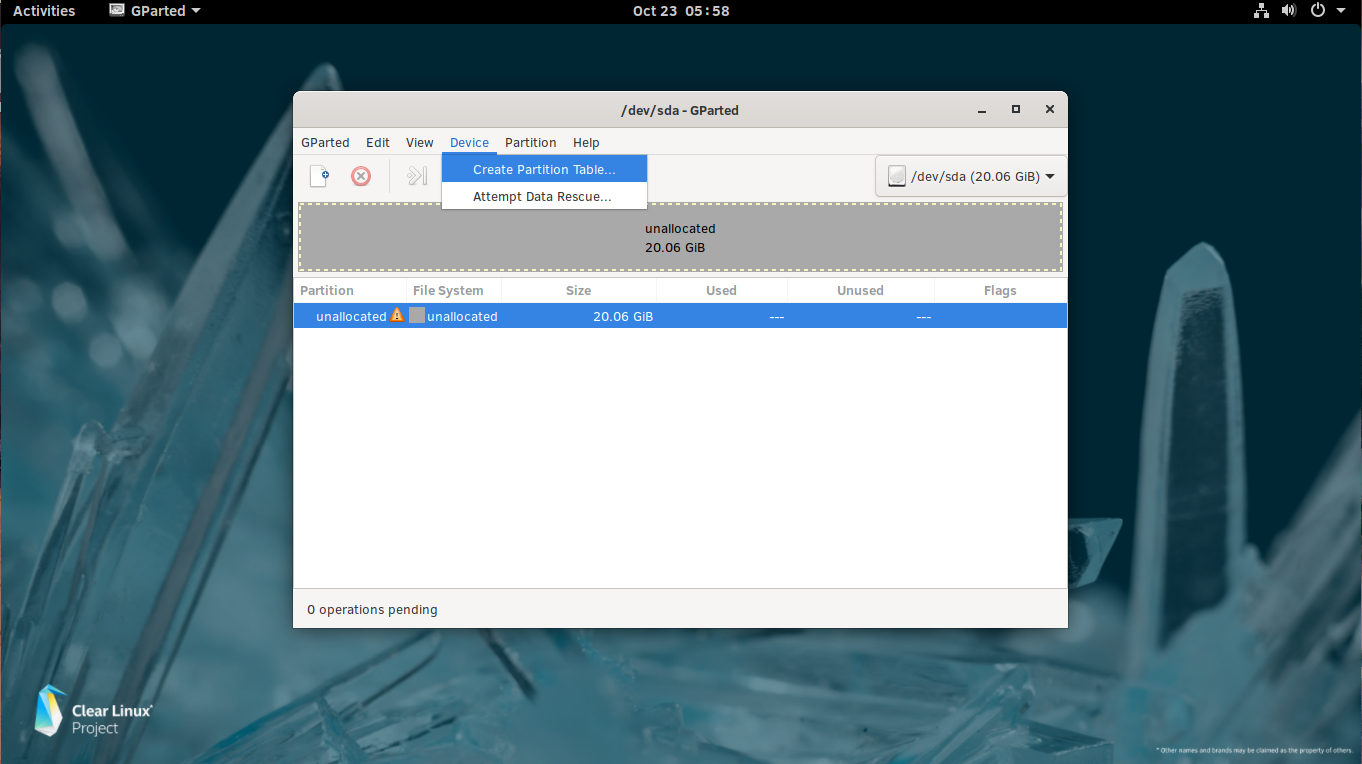Maximize the GParted window
The height and width of the screenshot is (764, 1362).
(x=1016, y=110)
